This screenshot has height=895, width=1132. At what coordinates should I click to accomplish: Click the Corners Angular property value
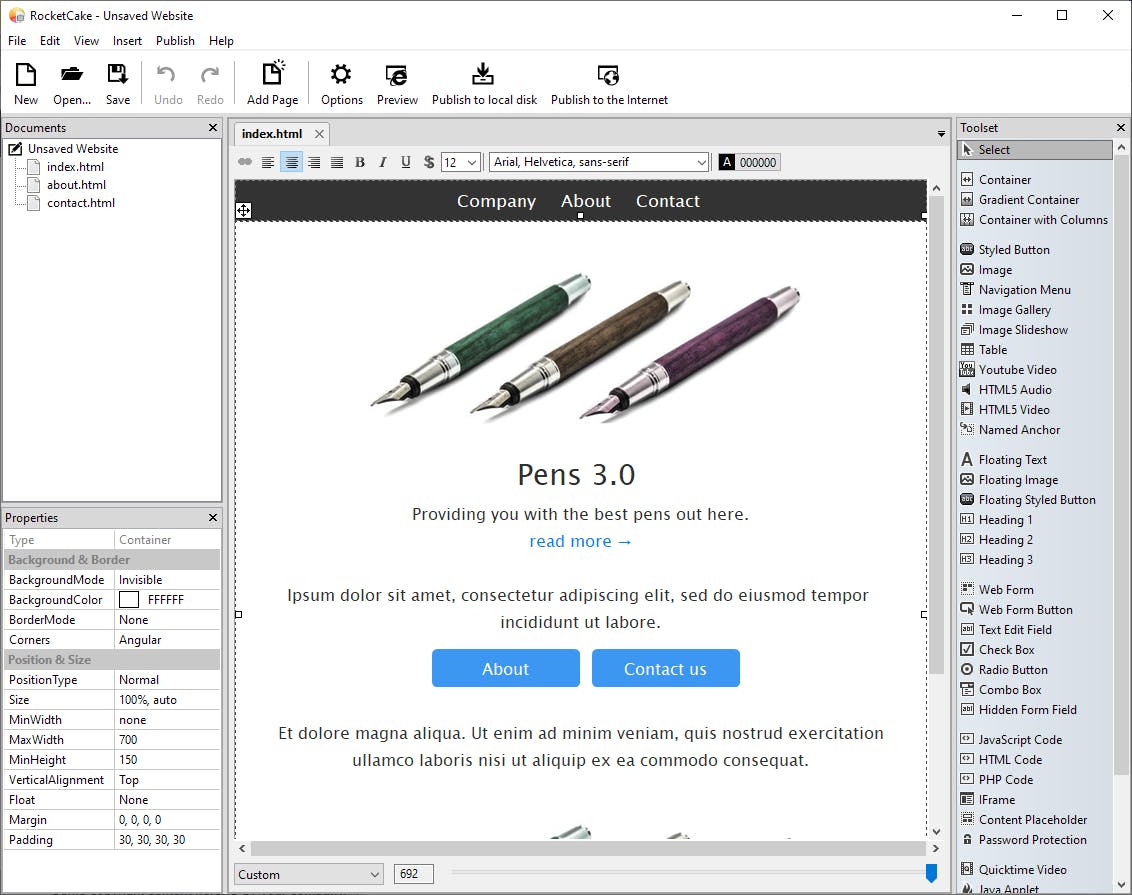[167, 640]
